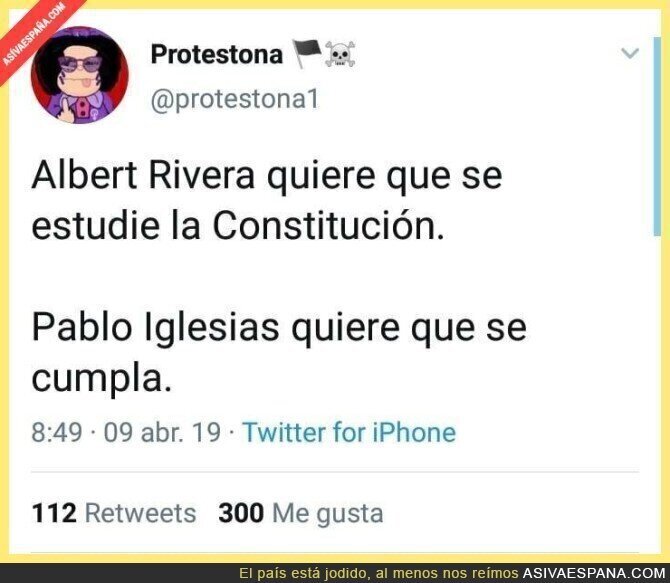670x583 pixels.
Task: Click the number 112 in the retweet count
Action: tap(54, 513)
